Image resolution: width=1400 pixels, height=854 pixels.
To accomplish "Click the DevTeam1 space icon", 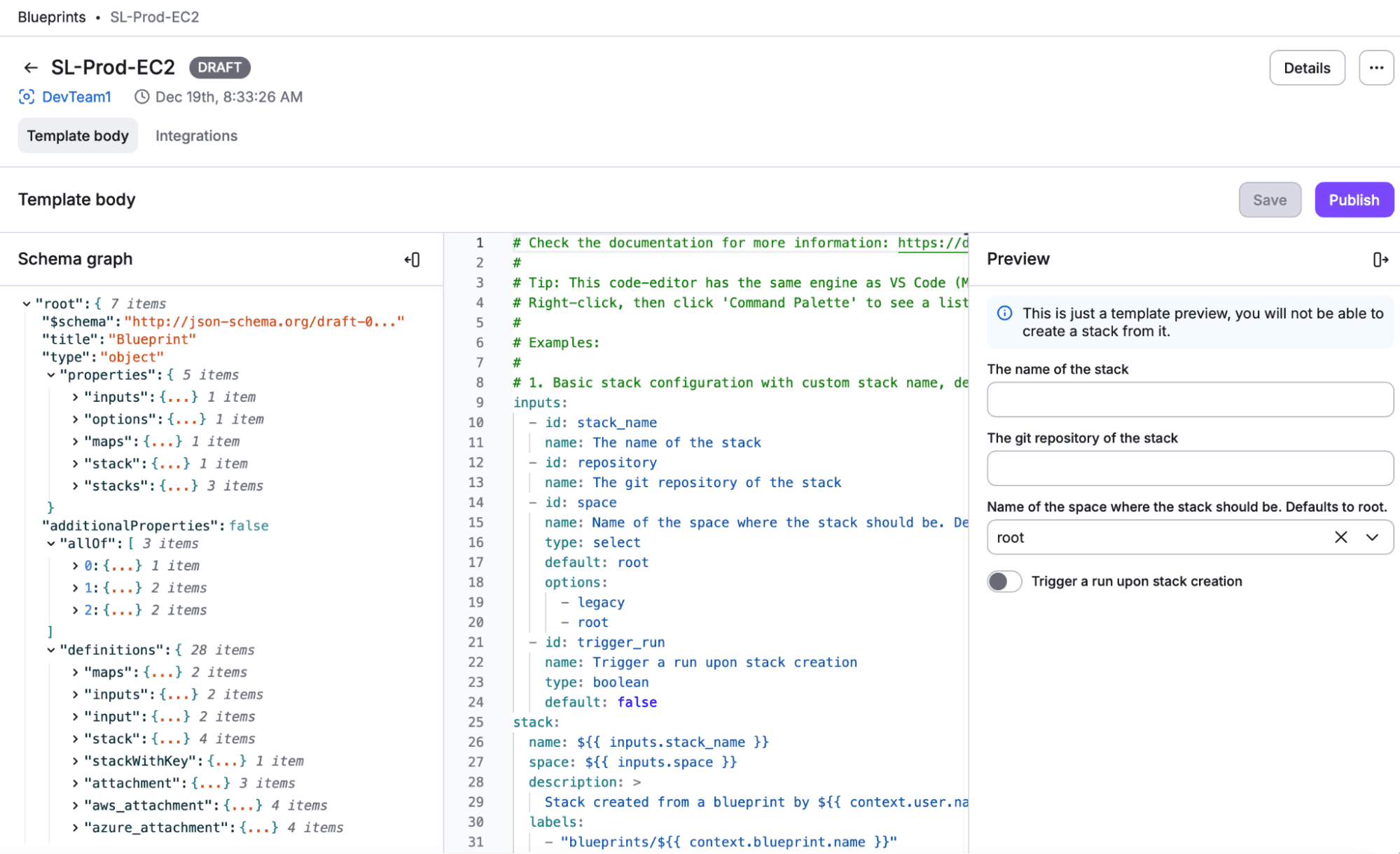I will pyautogui.click(x=27, y=97).
